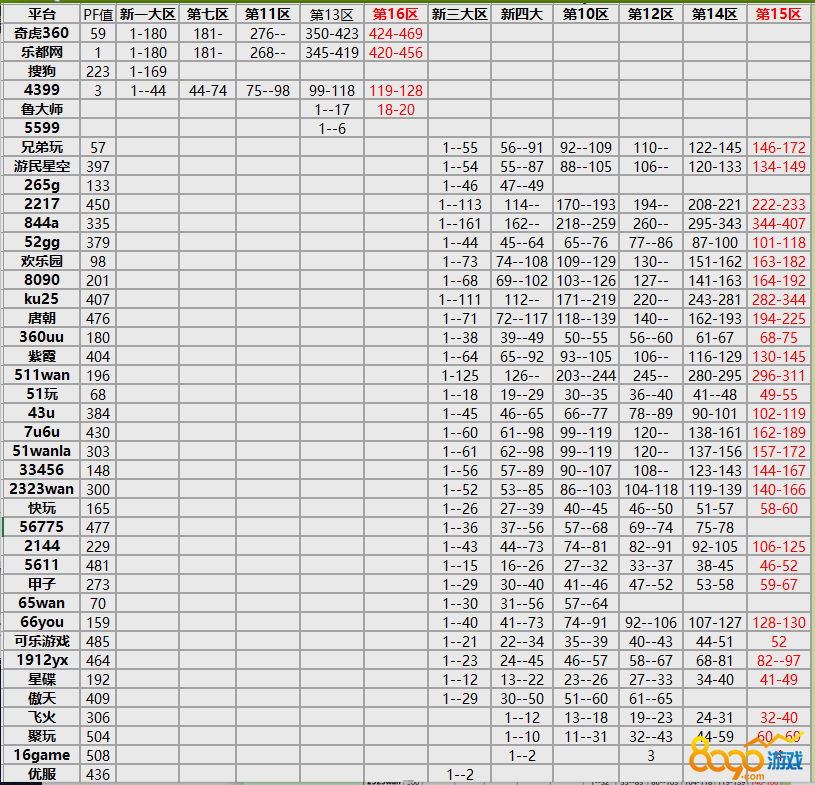Screen dimensions: 815x785
Task: Click the 鲁大师 platform cell
Action: (x=42, y=109)
